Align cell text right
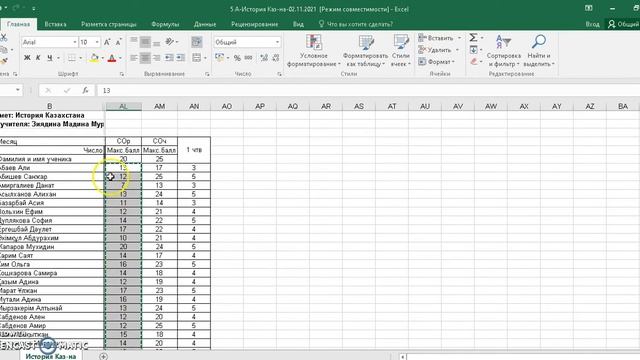The height and width of the screenshot is (360, 640). (x=156, y=58)
